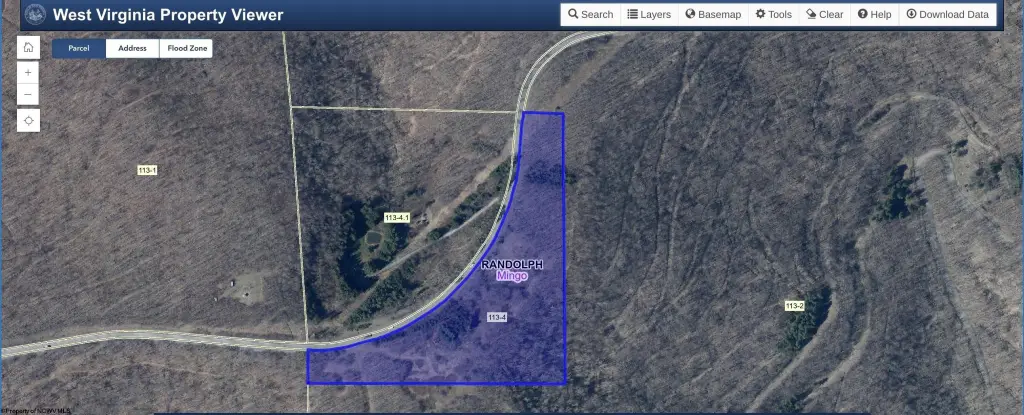Zoom out with the minus button
1024x415 pixels.
pos(28,95)
